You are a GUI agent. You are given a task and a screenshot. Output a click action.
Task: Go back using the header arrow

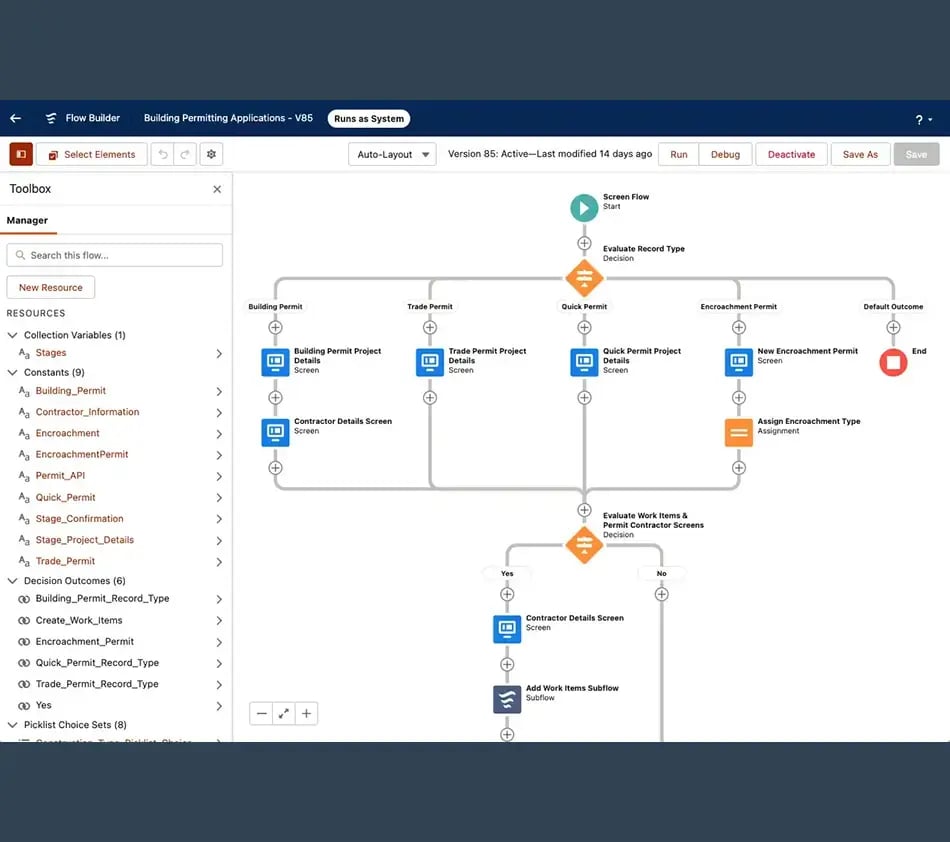[x=16, y=118]
